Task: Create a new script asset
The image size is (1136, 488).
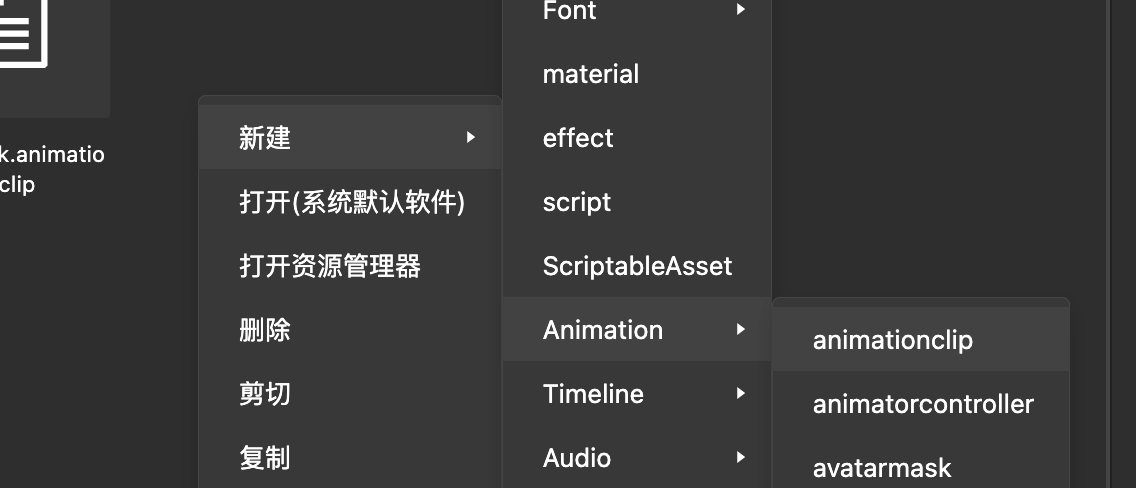Action: (x=637, y=201)
